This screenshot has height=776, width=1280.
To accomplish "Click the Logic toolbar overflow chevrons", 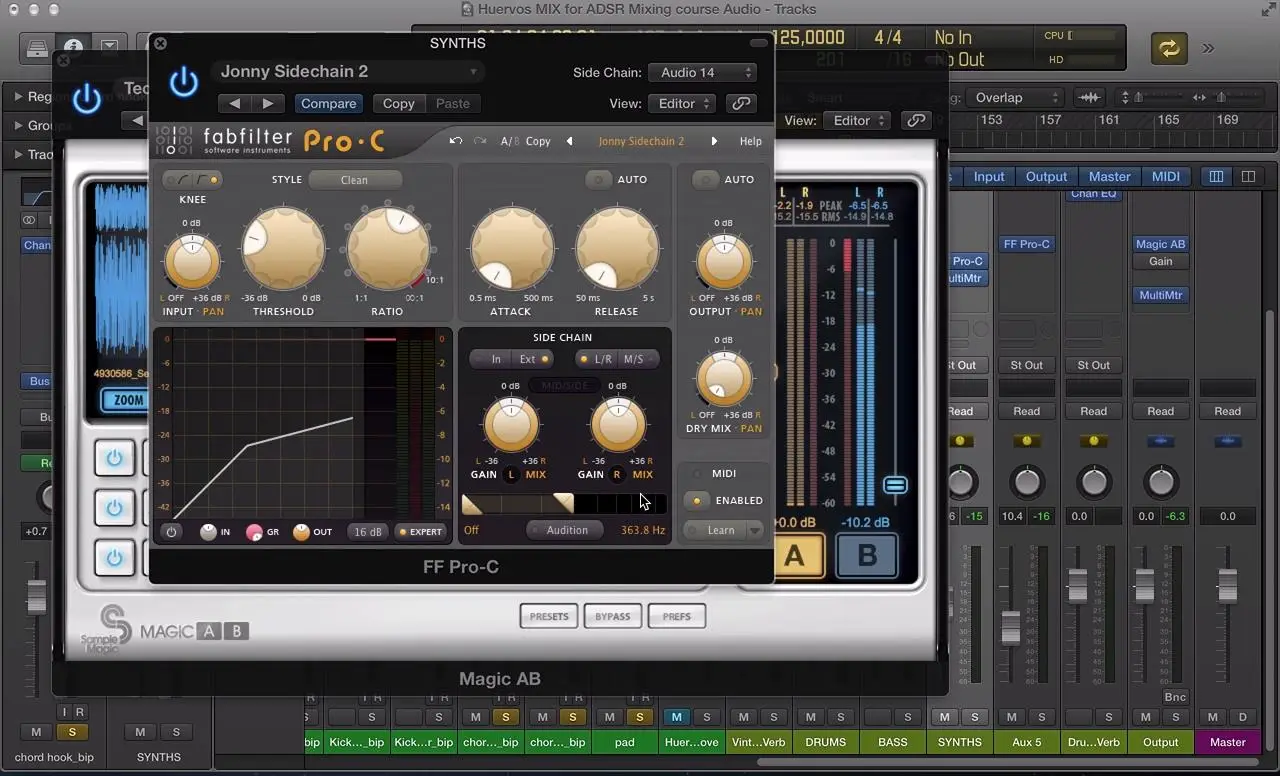I will click(x=1208, y=47).
